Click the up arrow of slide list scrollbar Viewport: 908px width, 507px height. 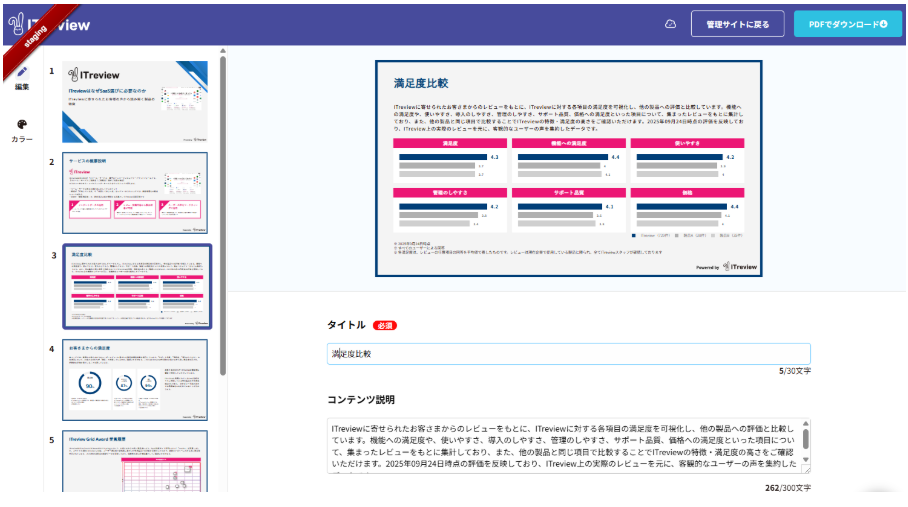point(223,52)
